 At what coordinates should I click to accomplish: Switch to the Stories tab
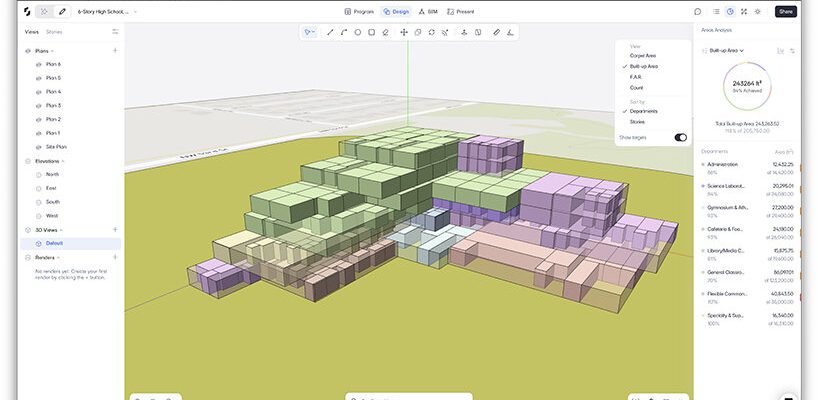(54, 32)
